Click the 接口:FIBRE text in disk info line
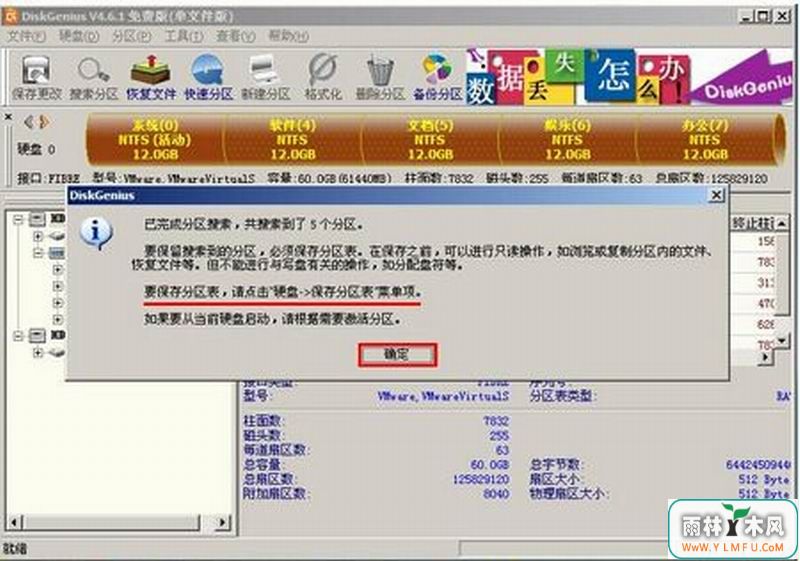800x561 pixels. coord(48,178)
